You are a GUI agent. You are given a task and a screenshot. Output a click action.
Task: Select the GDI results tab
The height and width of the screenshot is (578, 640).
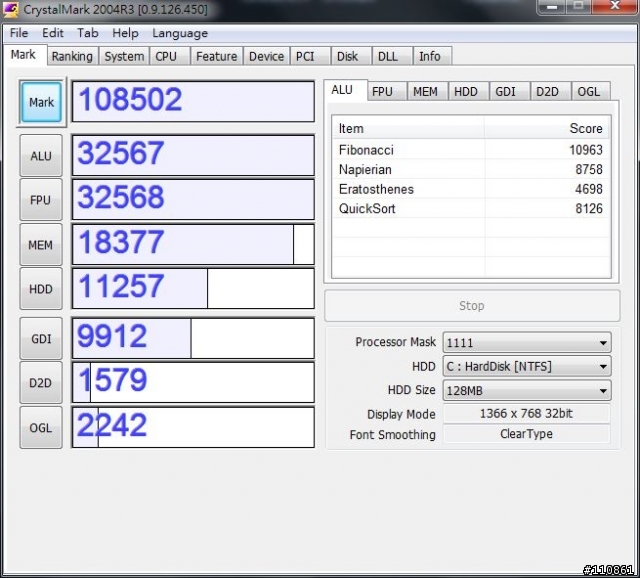point(509,91)
